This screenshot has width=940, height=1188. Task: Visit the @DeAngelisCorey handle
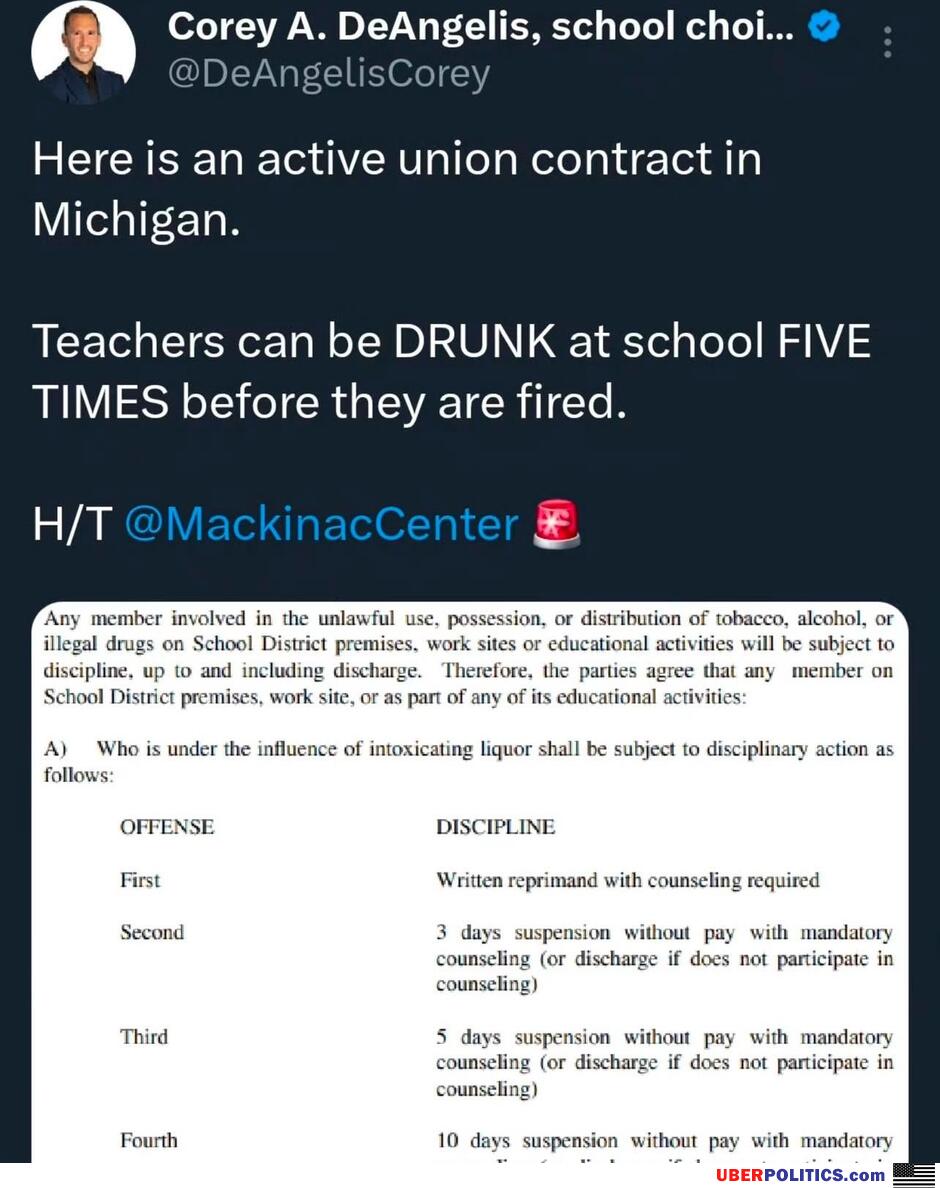click(328, 74)
